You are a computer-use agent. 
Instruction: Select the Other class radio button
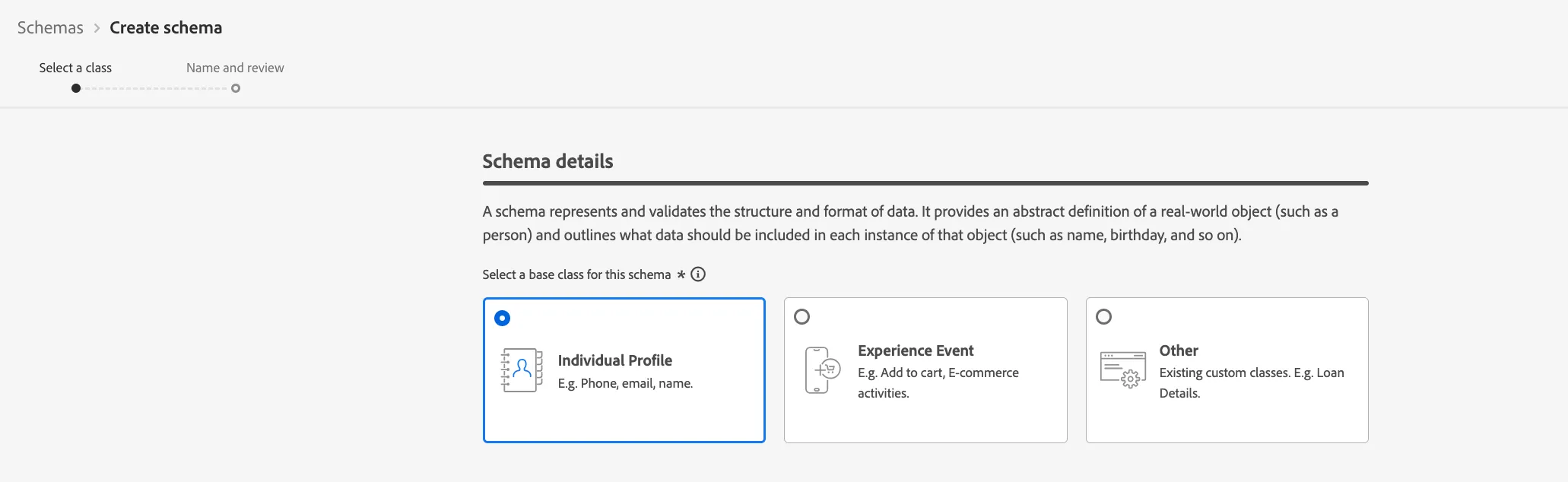1103,316
